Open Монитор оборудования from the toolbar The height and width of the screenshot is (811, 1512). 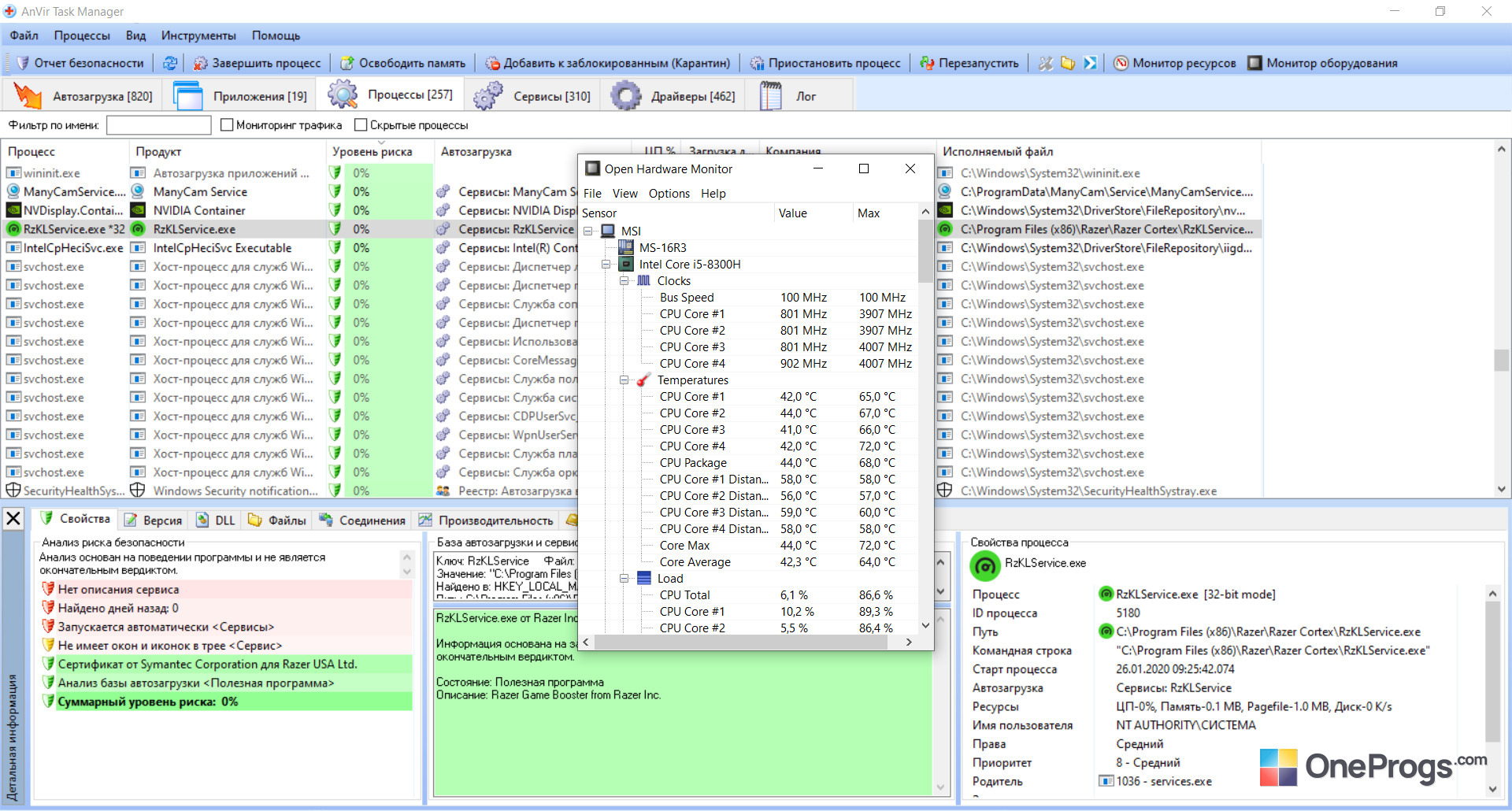(x=1323, y=63)
